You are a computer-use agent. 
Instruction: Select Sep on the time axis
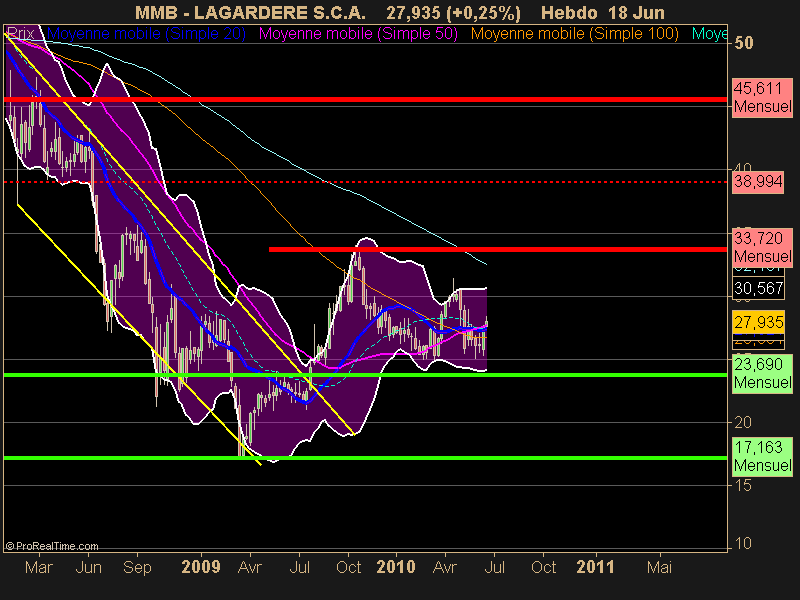click(137, 567)
